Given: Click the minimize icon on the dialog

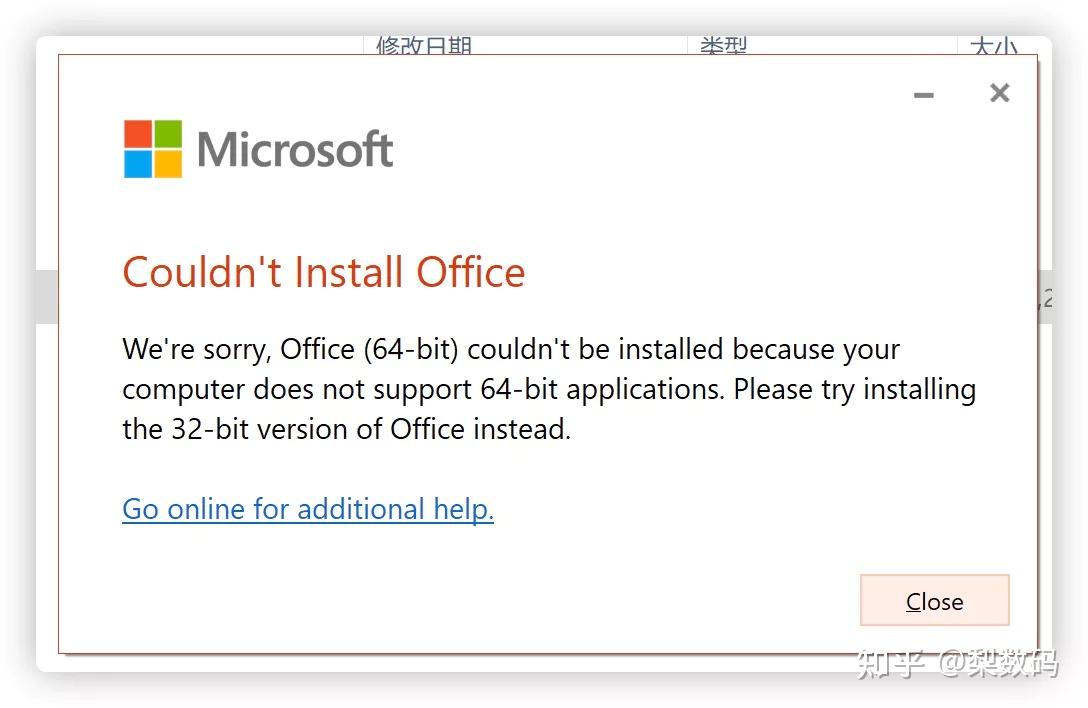Looking at the screenshot, I should [x=922, y=93].
